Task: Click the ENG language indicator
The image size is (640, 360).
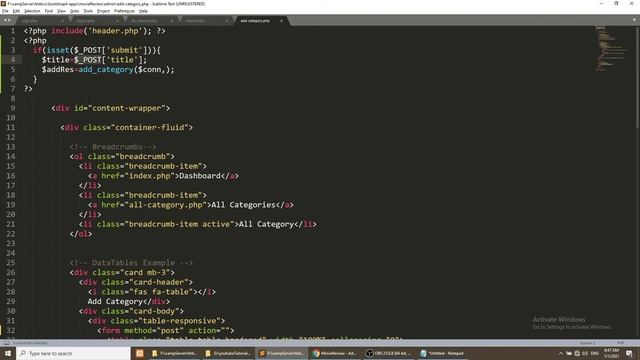Action: click(595, 353)
